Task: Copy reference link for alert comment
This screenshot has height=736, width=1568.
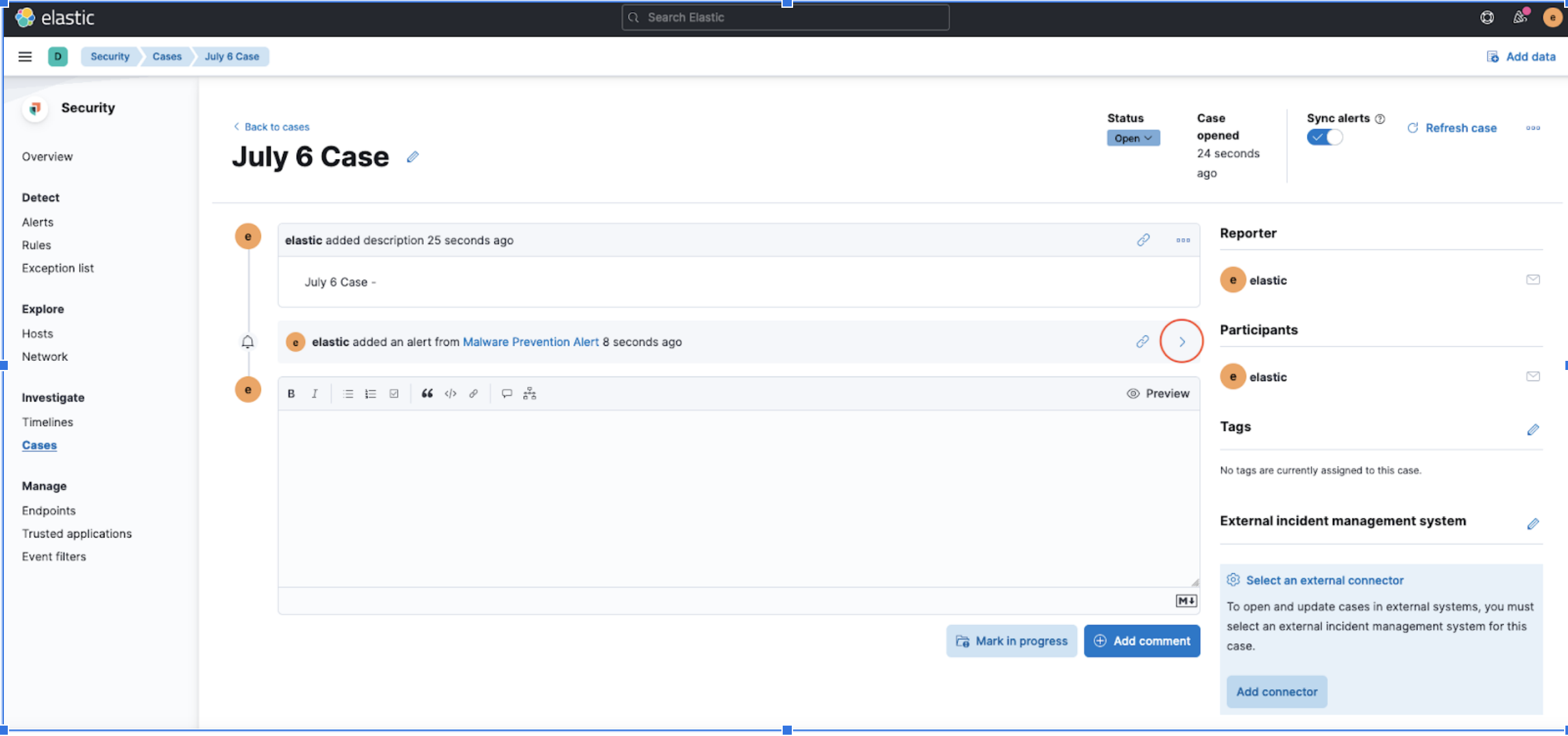Action: coord(1142,341)
